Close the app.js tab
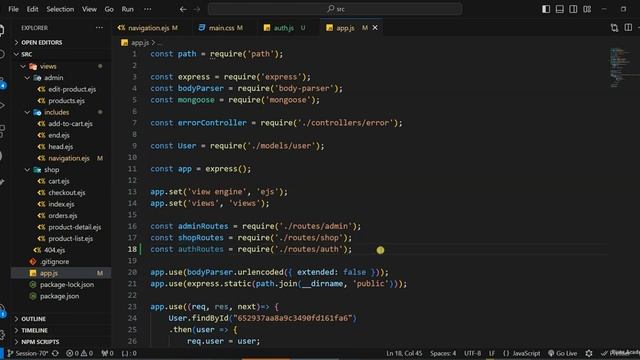The image size is (640, 360). click(375, 28)
